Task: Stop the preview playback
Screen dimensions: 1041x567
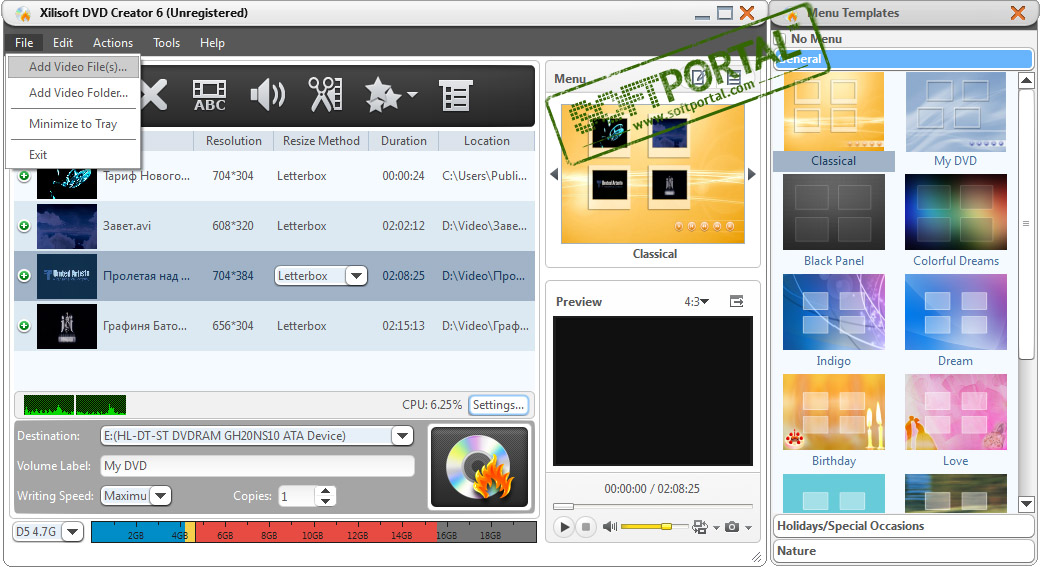Action: point(586,527)
